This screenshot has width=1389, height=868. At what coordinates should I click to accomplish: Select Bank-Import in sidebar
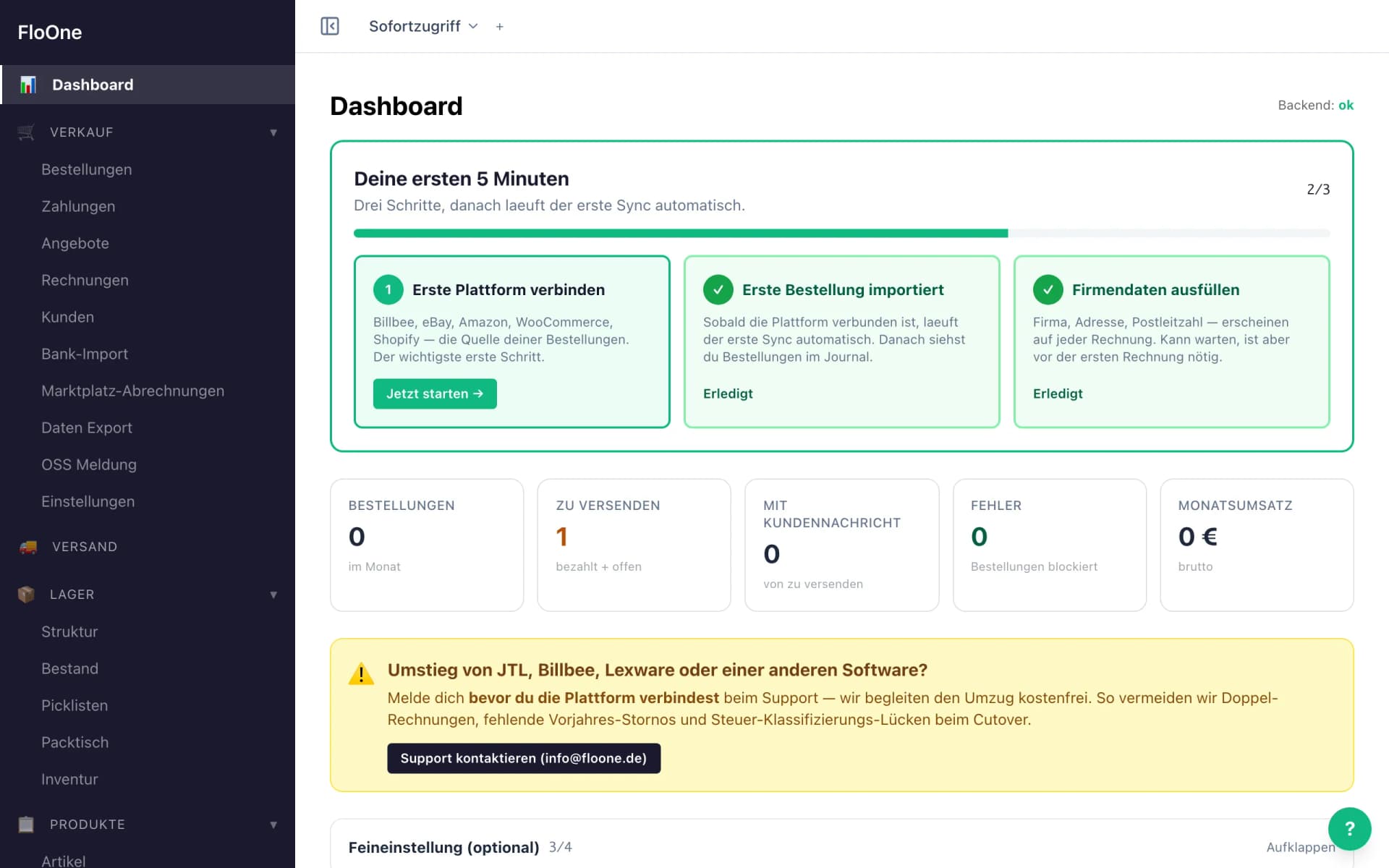85,354
